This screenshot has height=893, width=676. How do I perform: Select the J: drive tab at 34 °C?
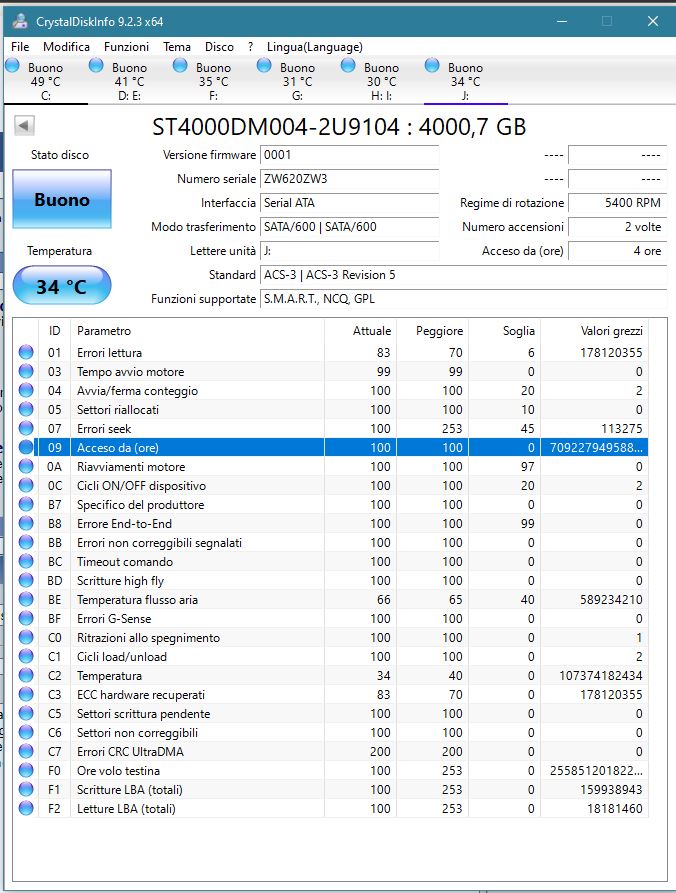465,81
